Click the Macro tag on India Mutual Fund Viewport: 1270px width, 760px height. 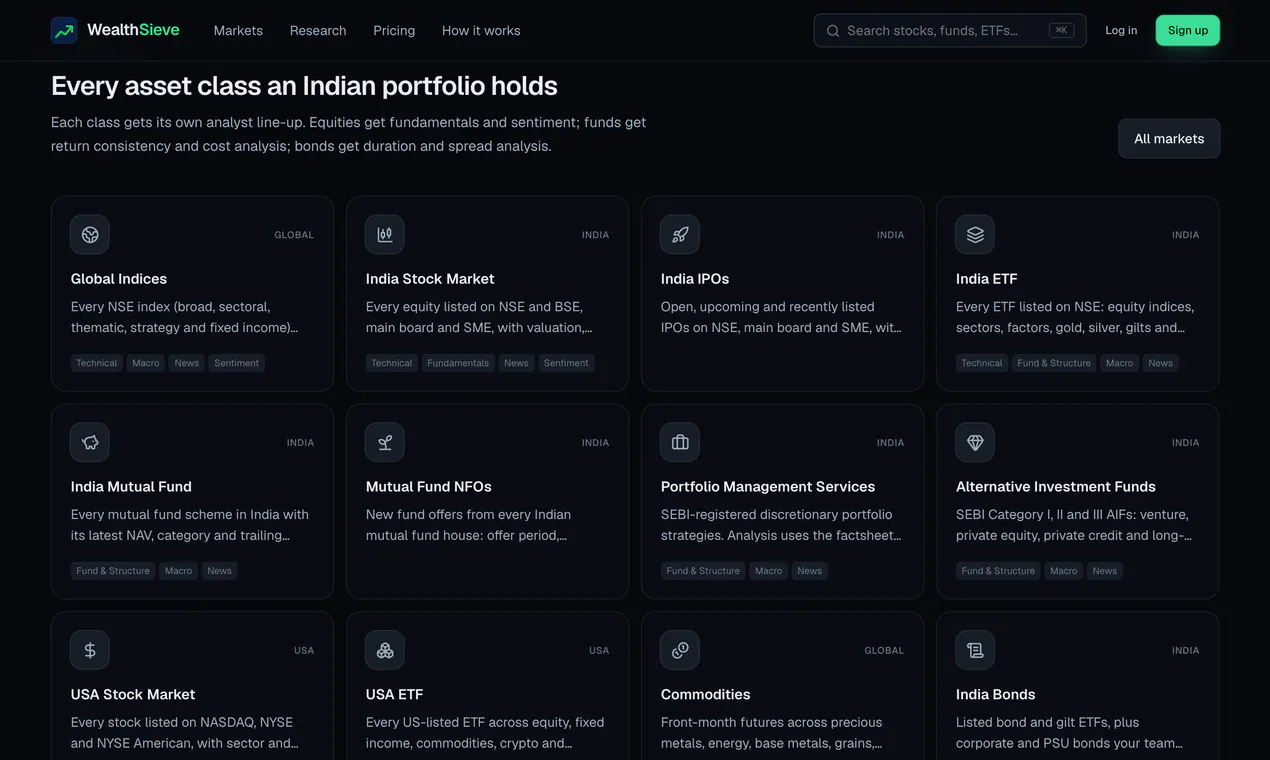pyautogui.click(x=179, y=571)
